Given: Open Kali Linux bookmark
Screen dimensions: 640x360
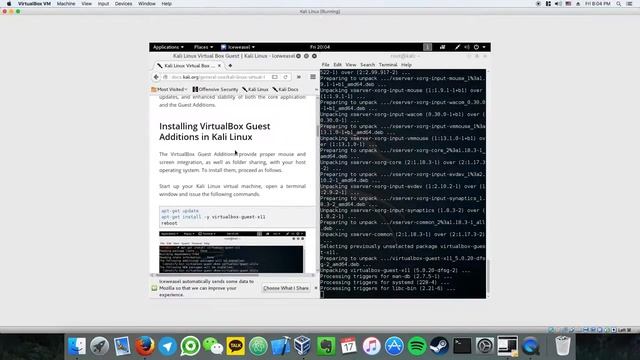Looking at the screenshot, I should coord(255,89).
